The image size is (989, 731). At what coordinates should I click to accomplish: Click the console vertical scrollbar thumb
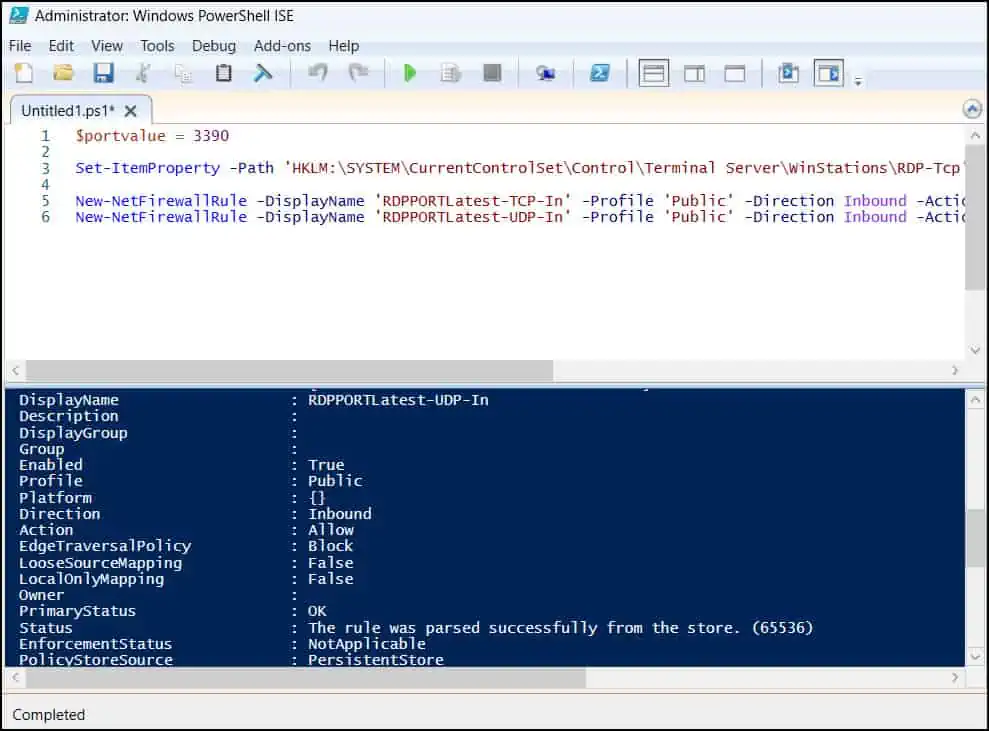pyautogui.click(x=975, y=539)
